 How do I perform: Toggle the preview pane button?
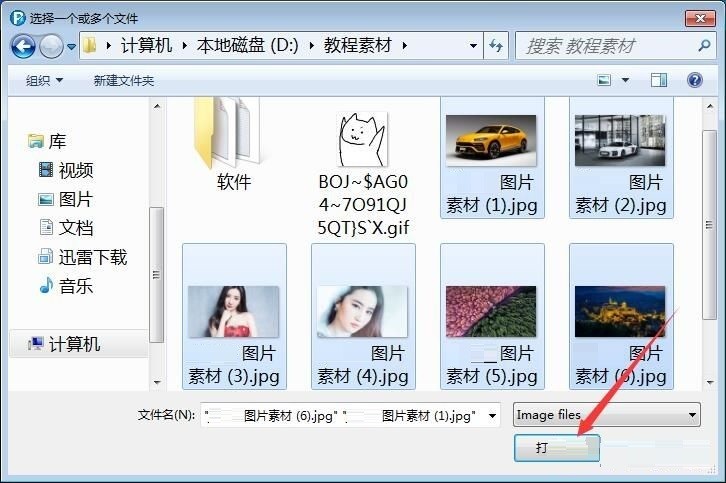(659, 81)
